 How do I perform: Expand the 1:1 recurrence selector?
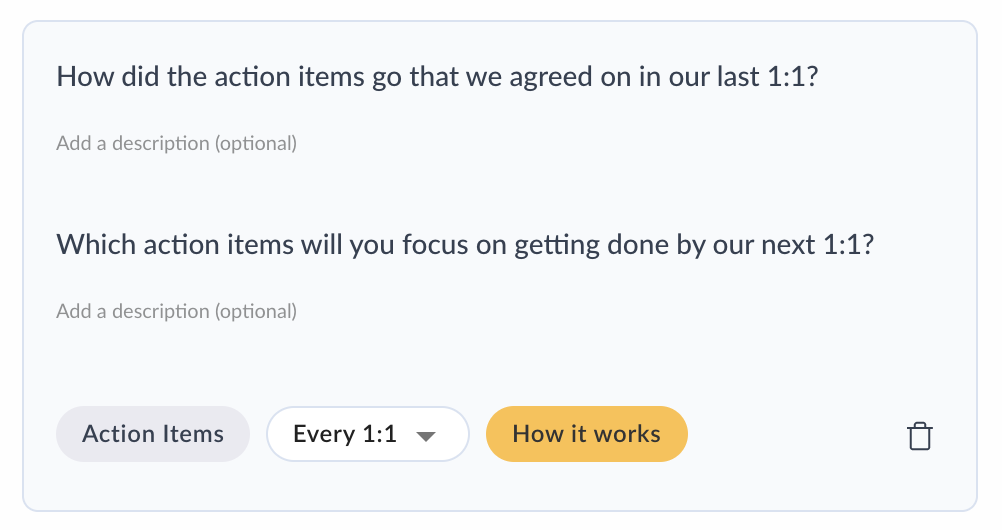[367, 434]
